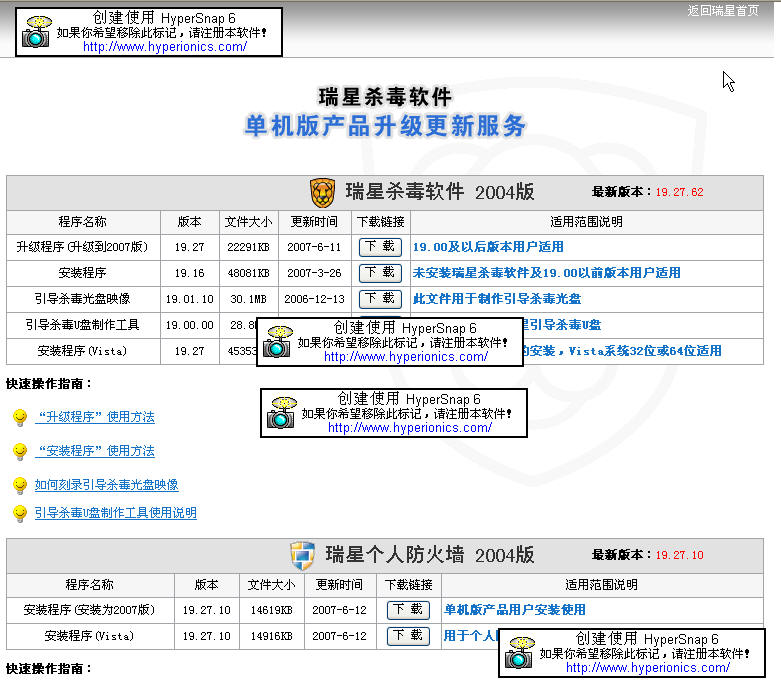The width and height of the screenshot is (781, 685).
Task: Open link 单机版产品用户安装使用
Action: [515, 609]
